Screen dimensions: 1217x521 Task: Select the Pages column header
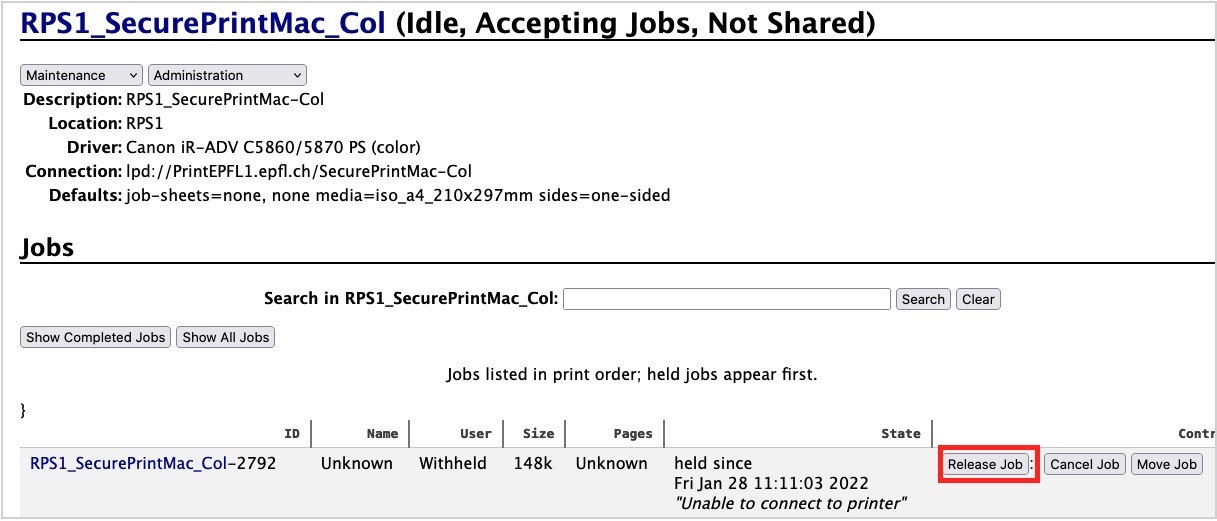(x=632, y=434)
